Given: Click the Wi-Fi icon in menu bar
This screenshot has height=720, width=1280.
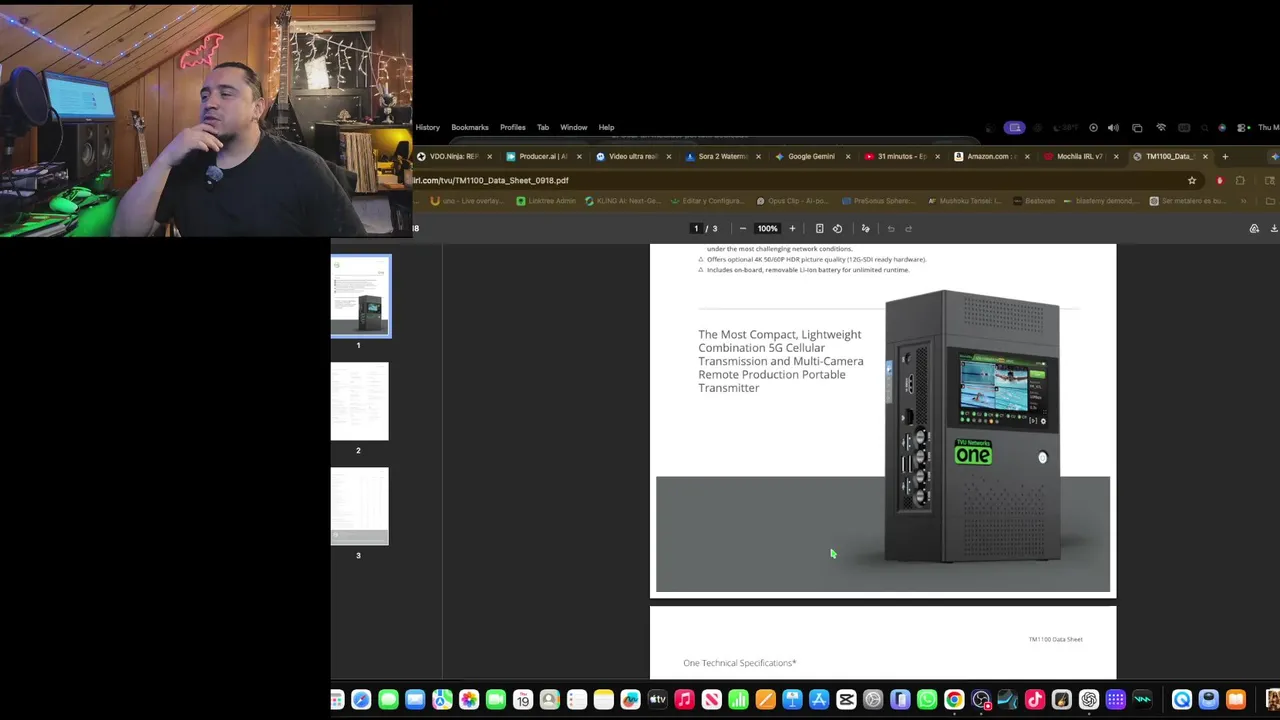Looking at the screenshot, I should point(1161,127).
